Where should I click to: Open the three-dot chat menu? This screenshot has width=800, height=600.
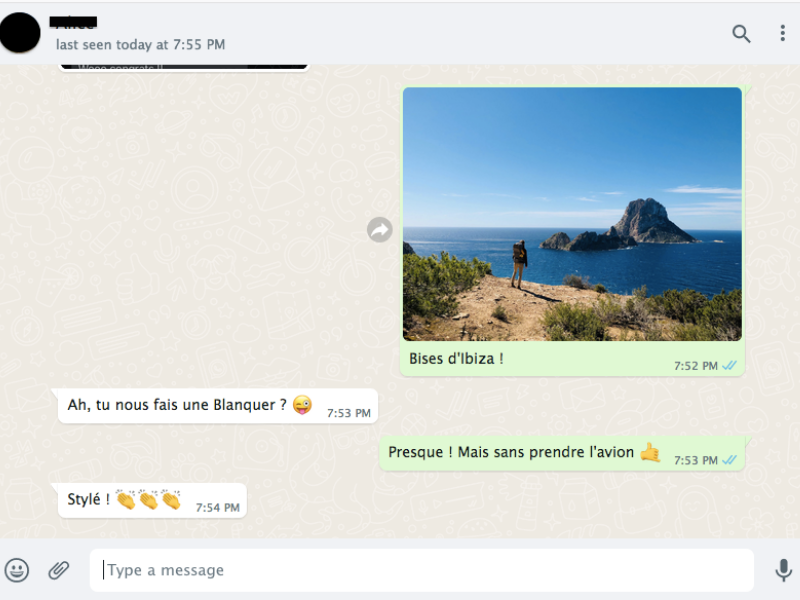point(782,33)
